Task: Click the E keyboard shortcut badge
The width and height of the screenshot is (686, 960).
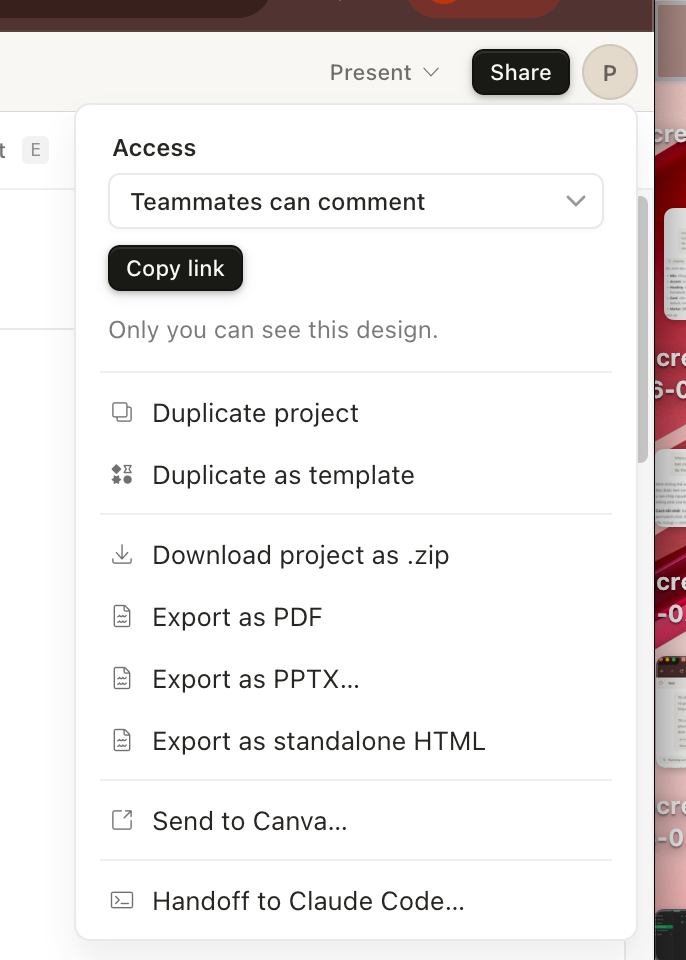Action: 36,150
